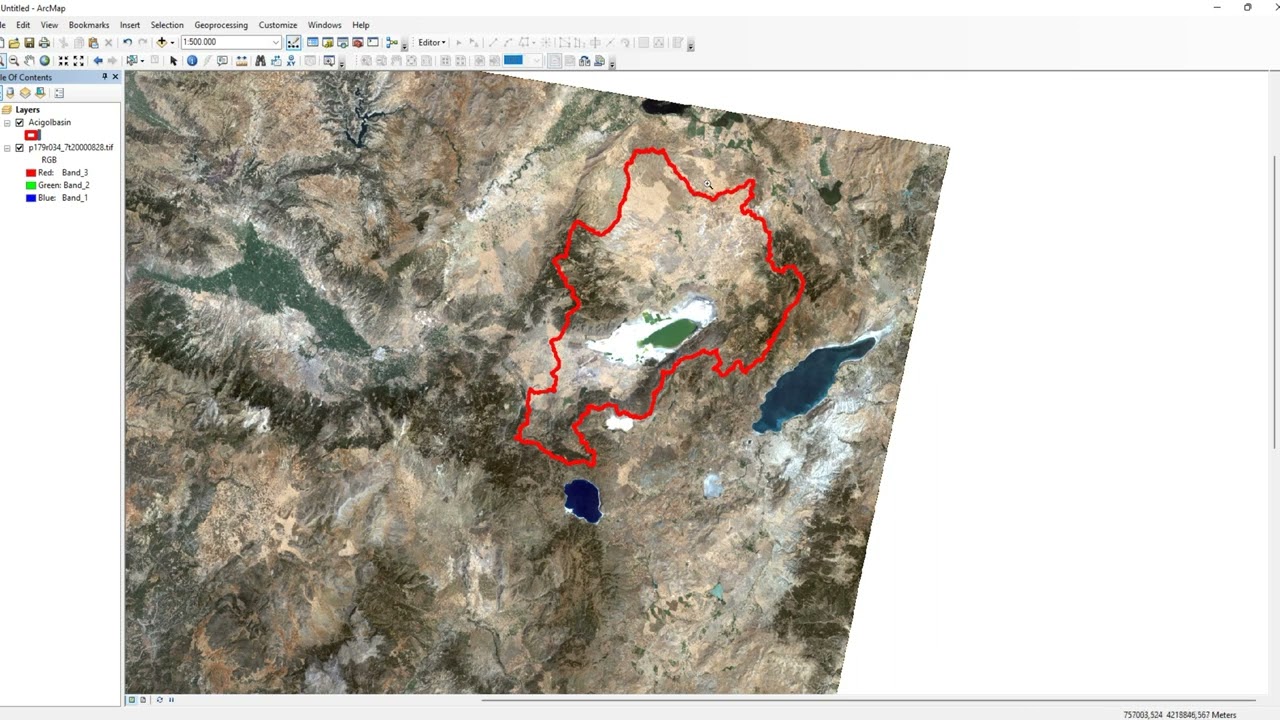Launch ModelBuilder from the toolbar

391,42
